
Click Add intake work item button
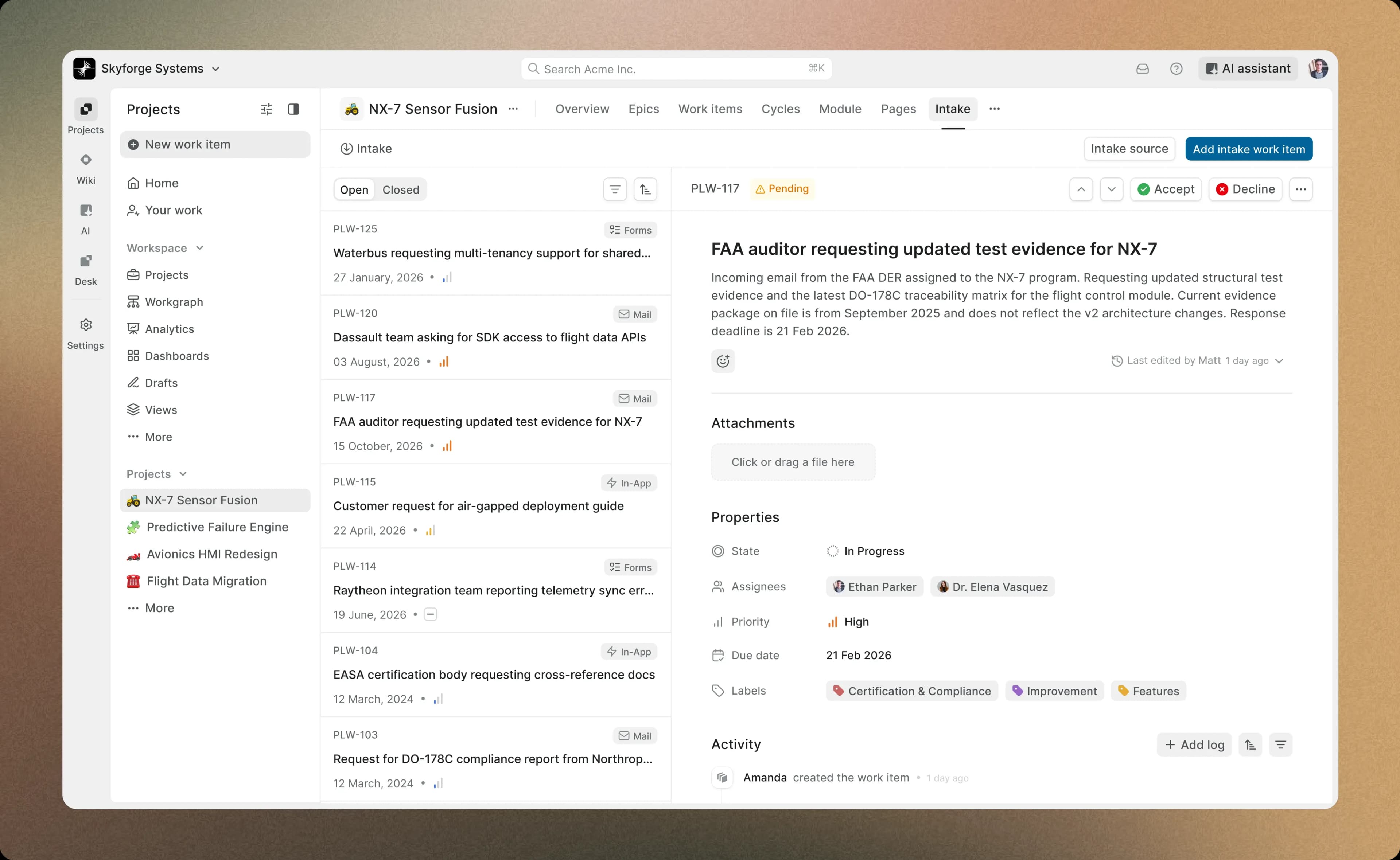tap(1249, 149)
